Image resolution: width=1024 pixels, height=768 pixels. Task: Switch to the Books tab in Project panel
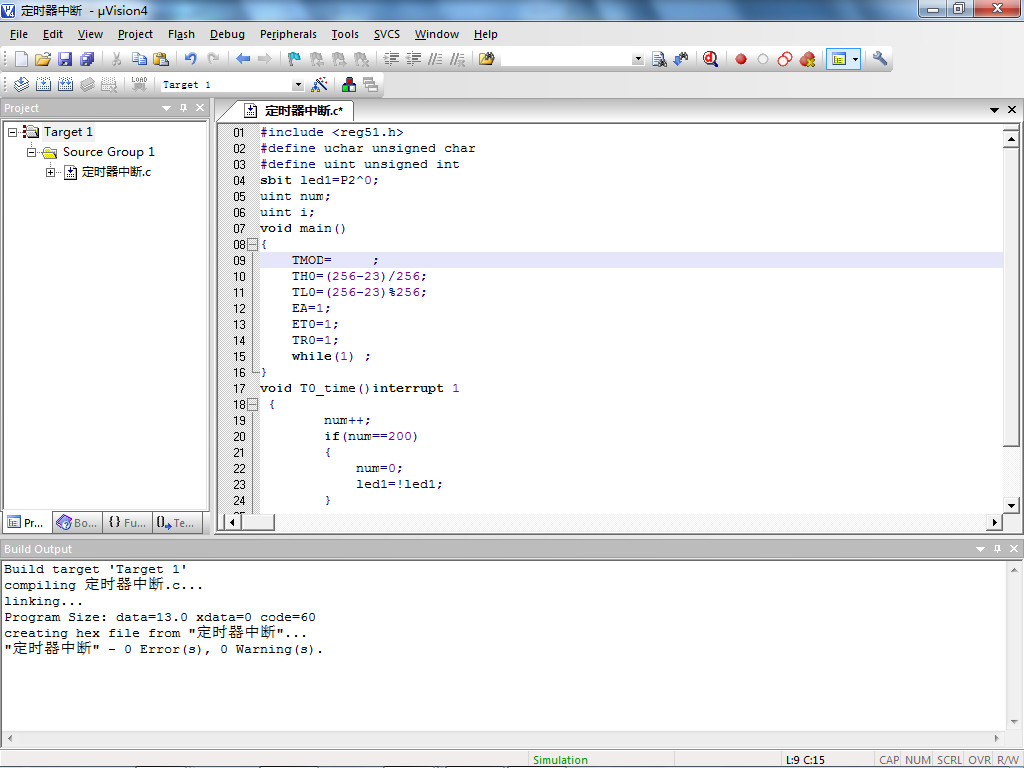point(77,522)
